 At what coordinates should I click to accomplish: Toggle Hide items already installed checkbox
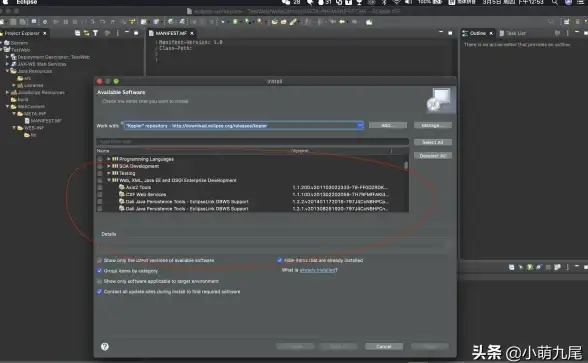280,260
